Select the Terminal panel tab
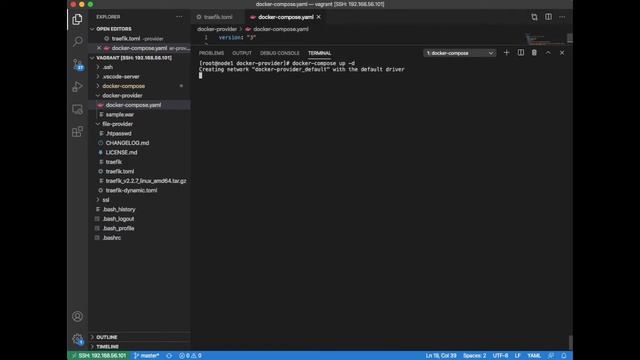The width and height of the screenshot is (640, 360). (x=320, y=53)
